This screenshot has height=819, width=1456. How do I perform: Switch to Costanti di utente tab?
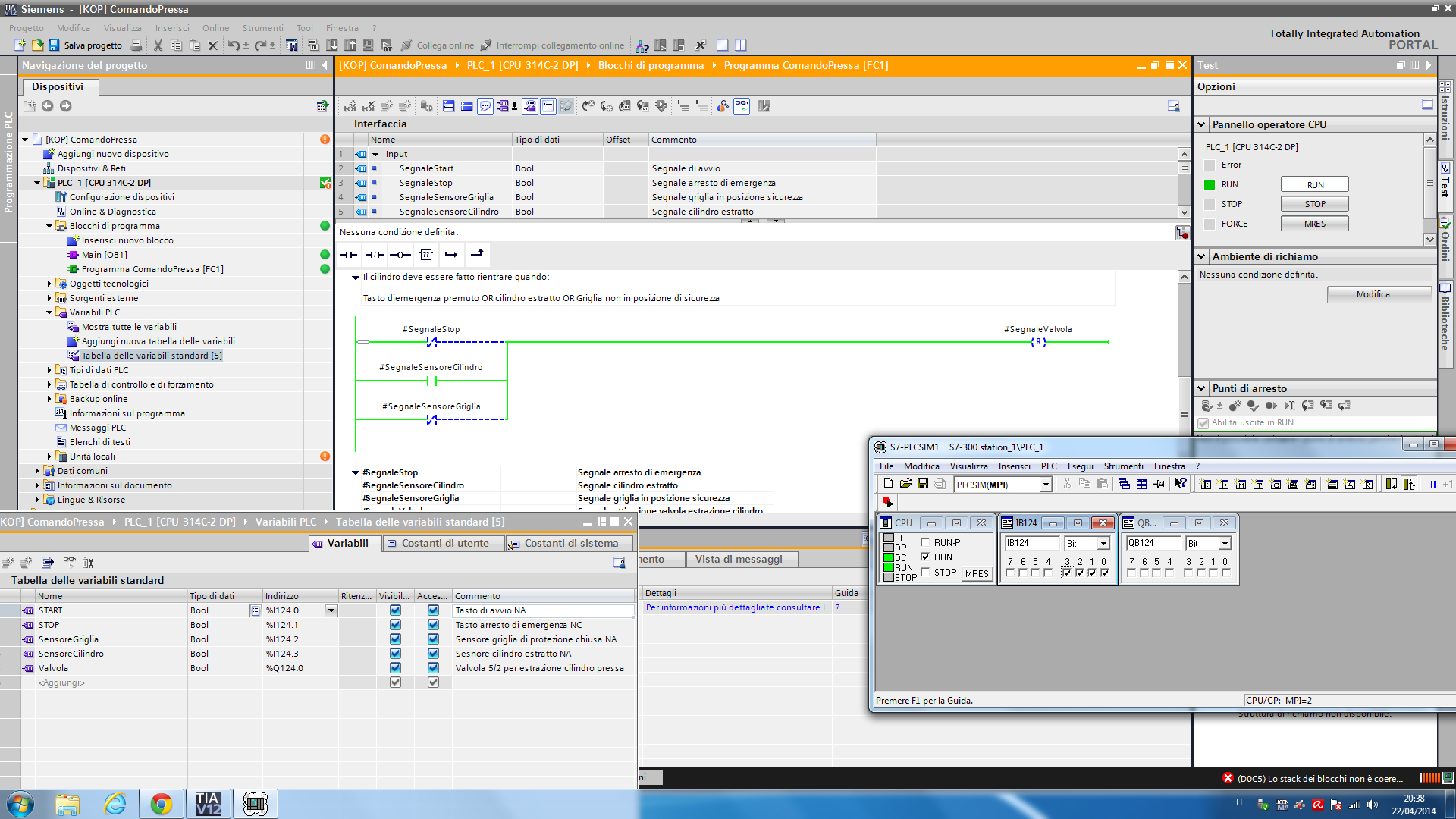[444, 543]
